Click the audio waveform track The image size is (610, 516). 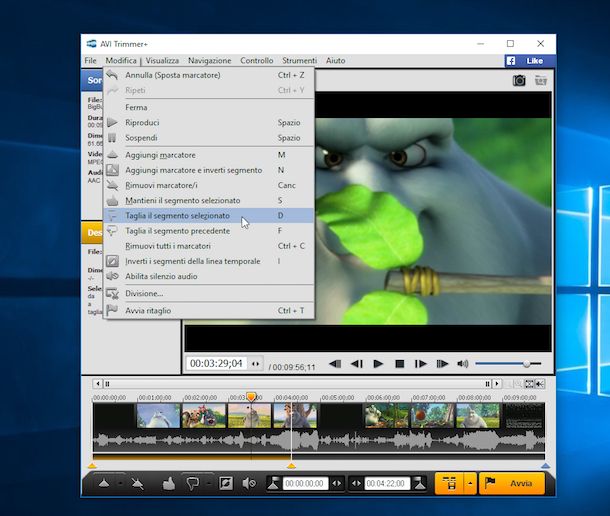click(x=319, y=441)
